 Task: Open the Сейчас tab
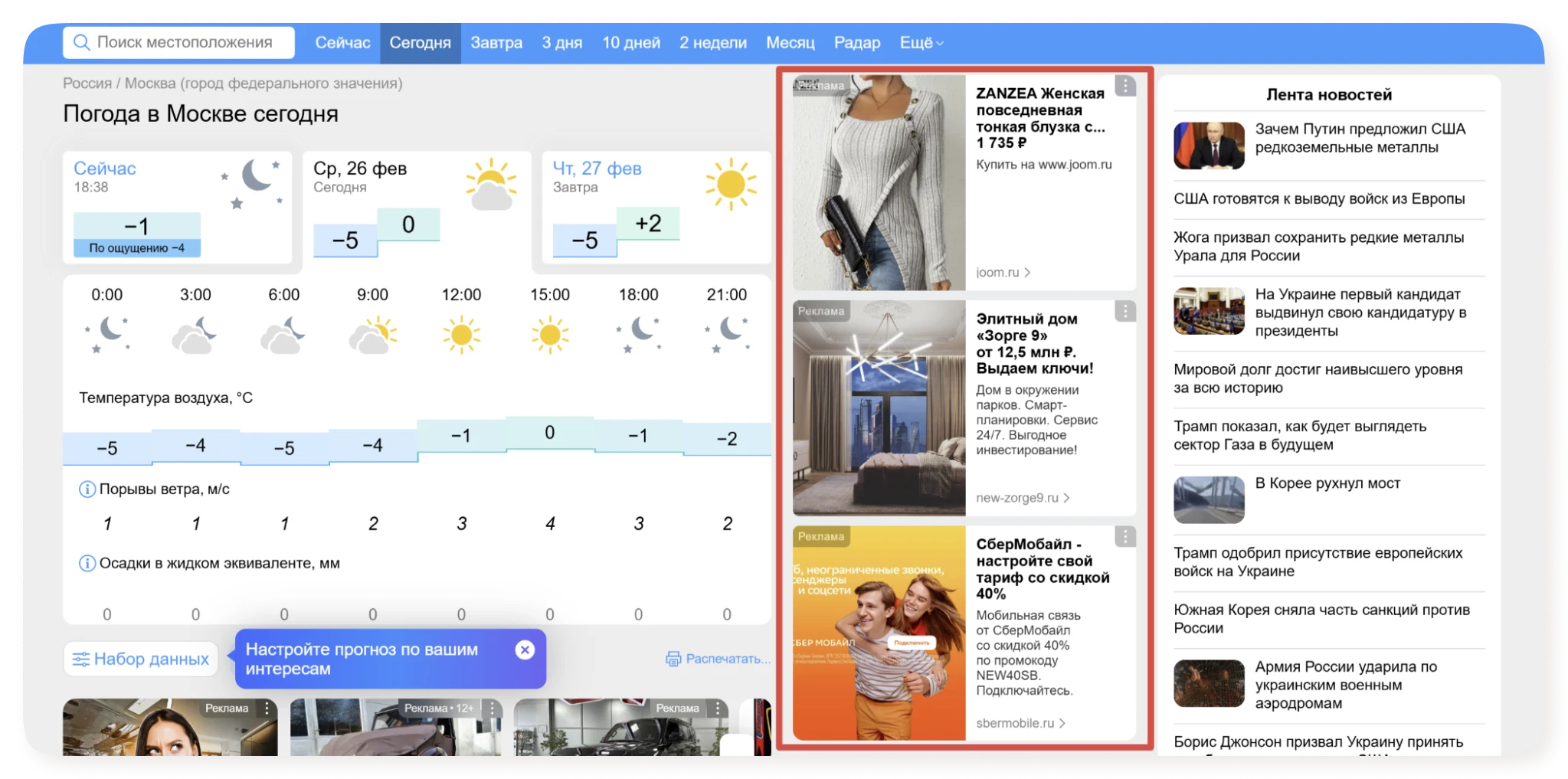342,43
